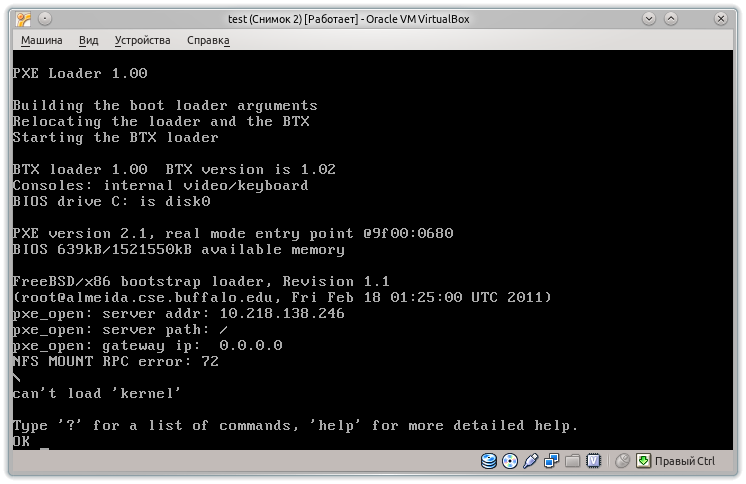The image size is (746, 484).
Task: Open the Устройства menu
Action: coord(142,40)
